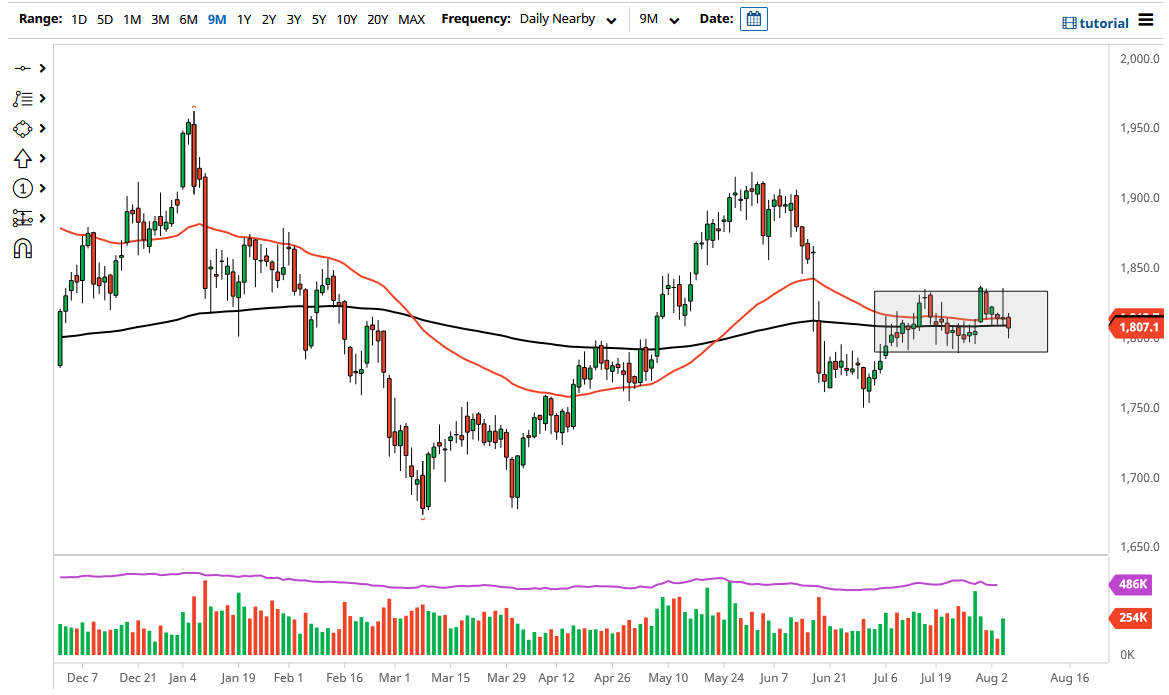The height and width of the screenshot is (695, 1169).
Task: Toggle the magnet snap tool
Action: point(22,248)
